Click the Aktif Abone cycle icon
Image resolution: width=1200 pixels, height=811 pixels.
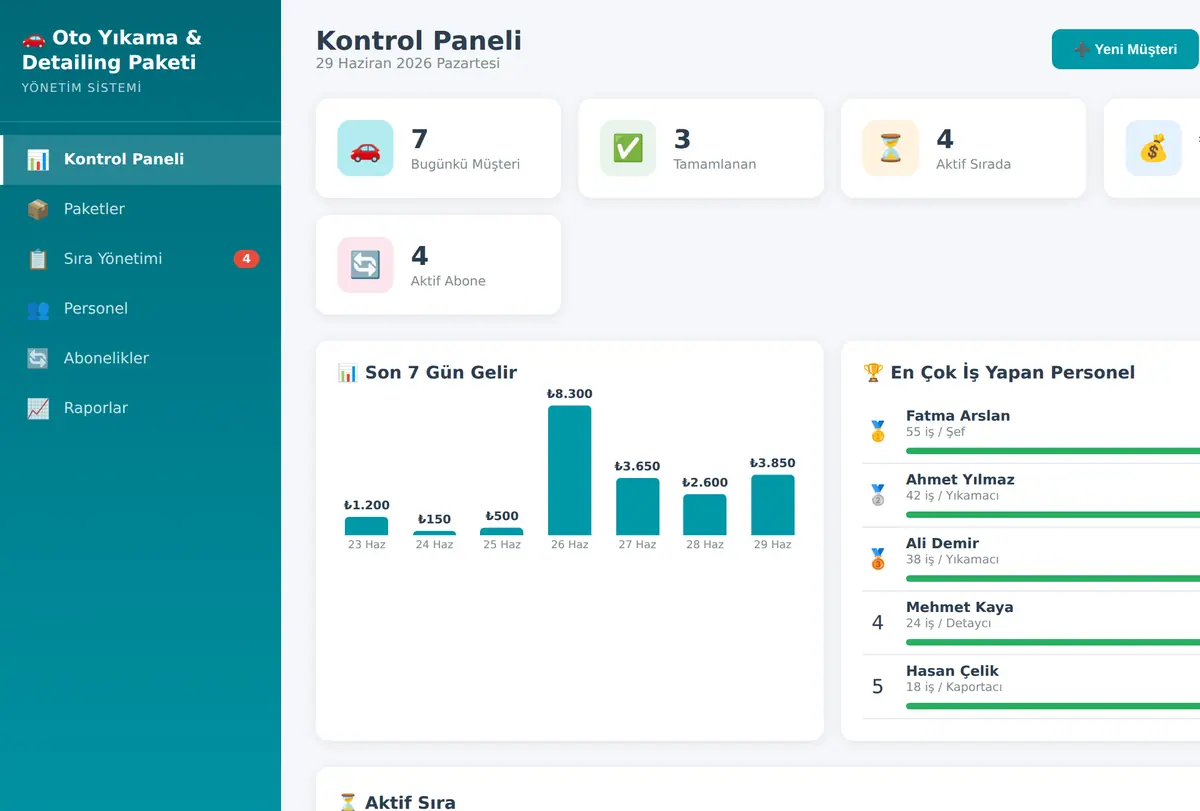click(x=365, y=265)
